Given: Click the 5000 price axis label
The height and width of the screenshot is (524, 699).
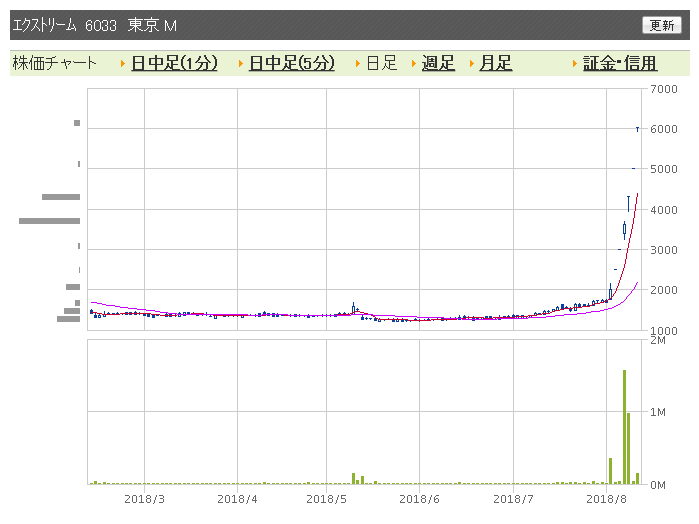Looking at the screenshot, I should tap(663, 169).
